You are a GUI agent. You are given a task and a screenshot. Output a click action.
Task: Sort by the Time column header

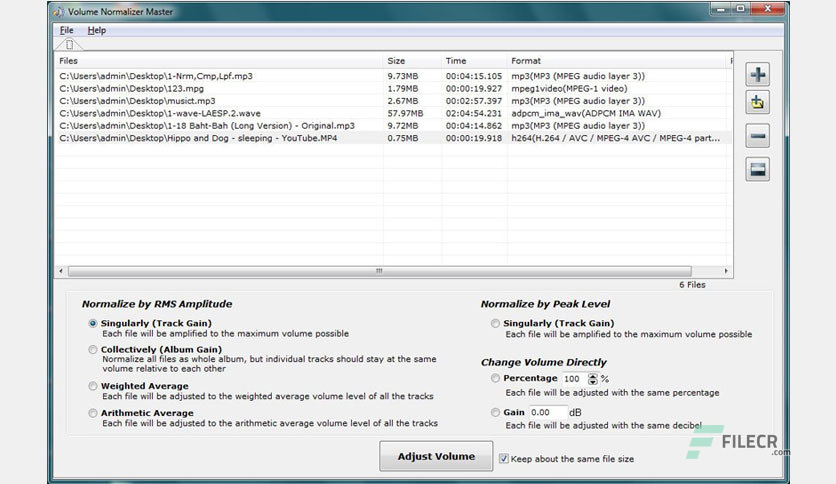[x=474, y=61]
